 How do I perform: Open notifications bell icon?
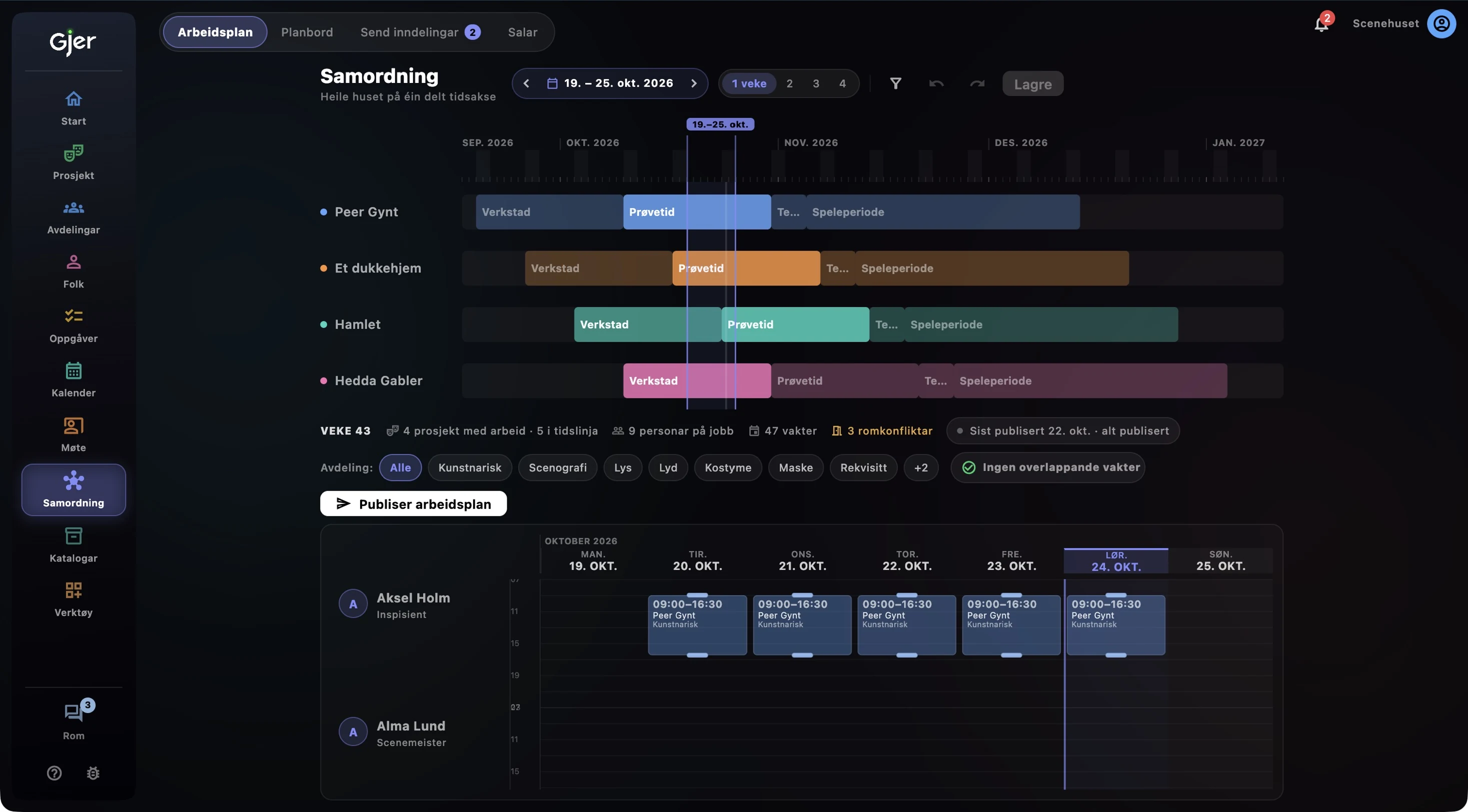1321,23
